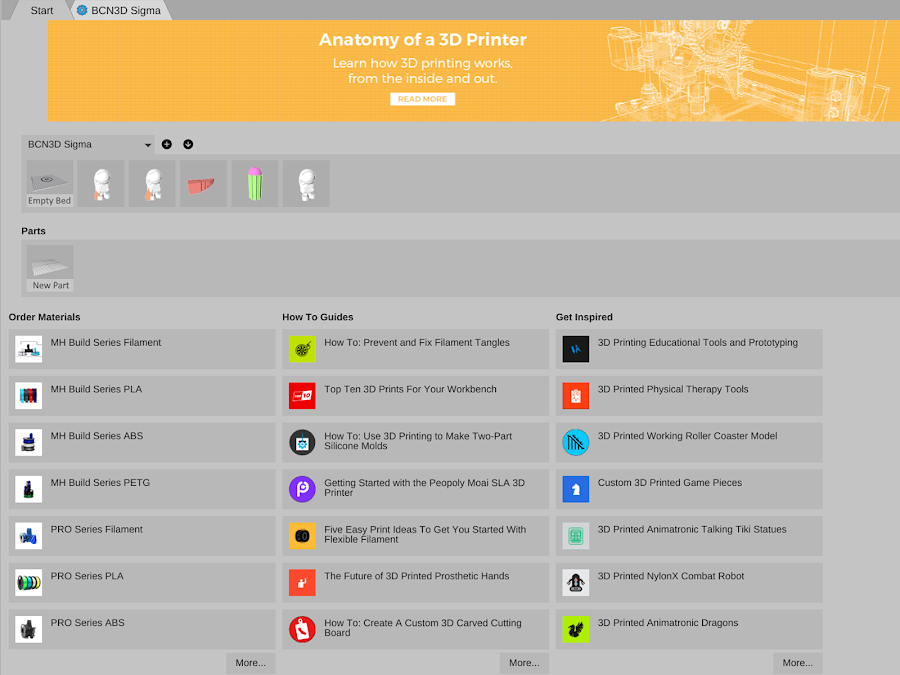
Task: Open PRO Series ABS link
Action: (x=87, y=623)
